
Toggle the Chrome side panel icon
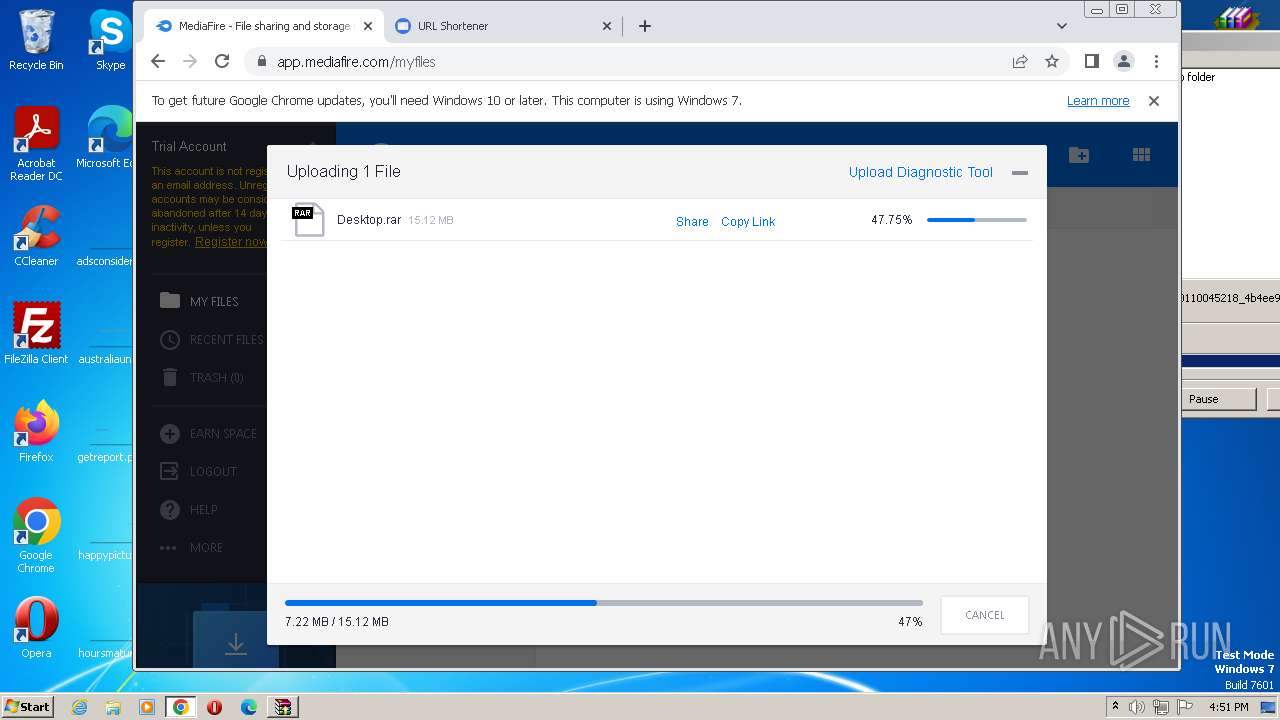click(1092, 61)
